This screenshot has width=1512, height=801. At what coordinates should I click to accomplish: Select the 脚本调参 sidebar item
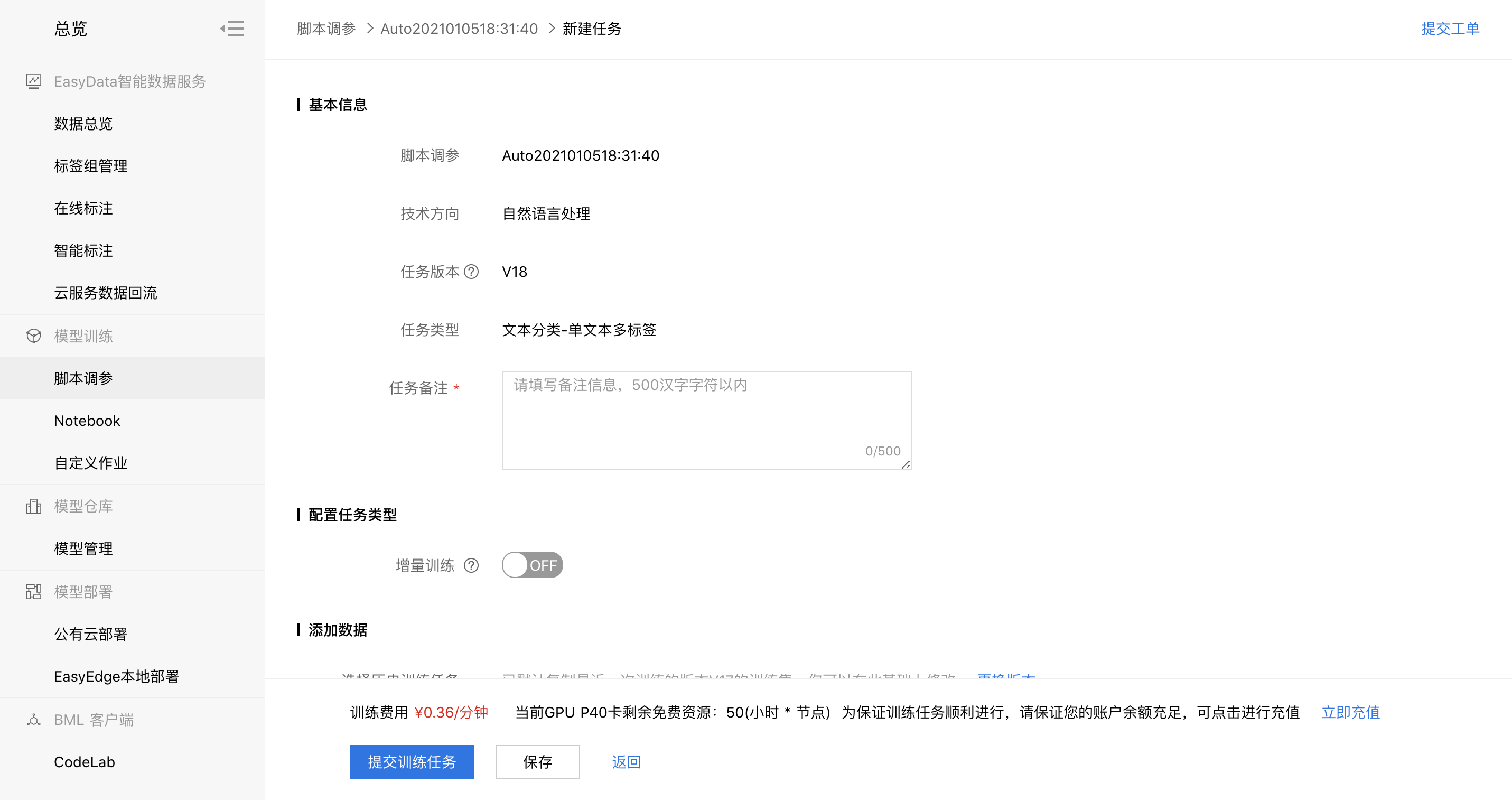133,378
